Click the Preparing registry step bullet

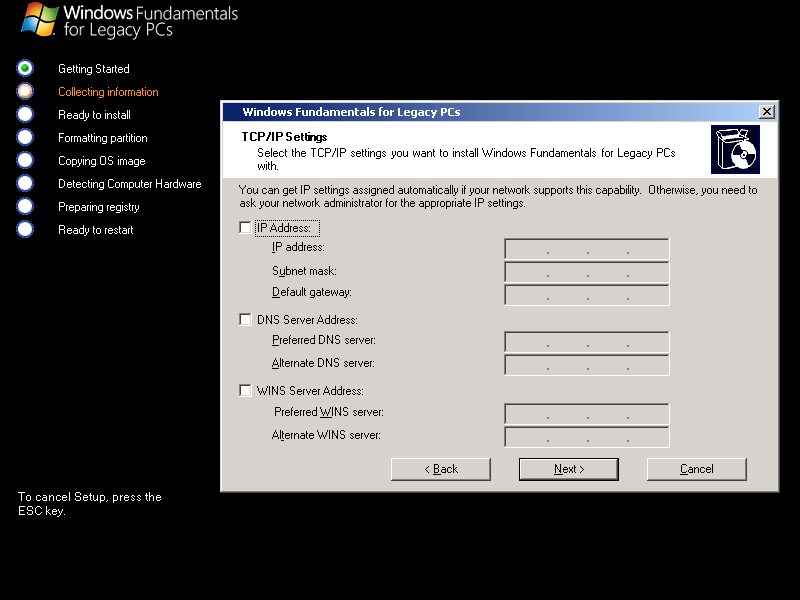pos(25,206)
